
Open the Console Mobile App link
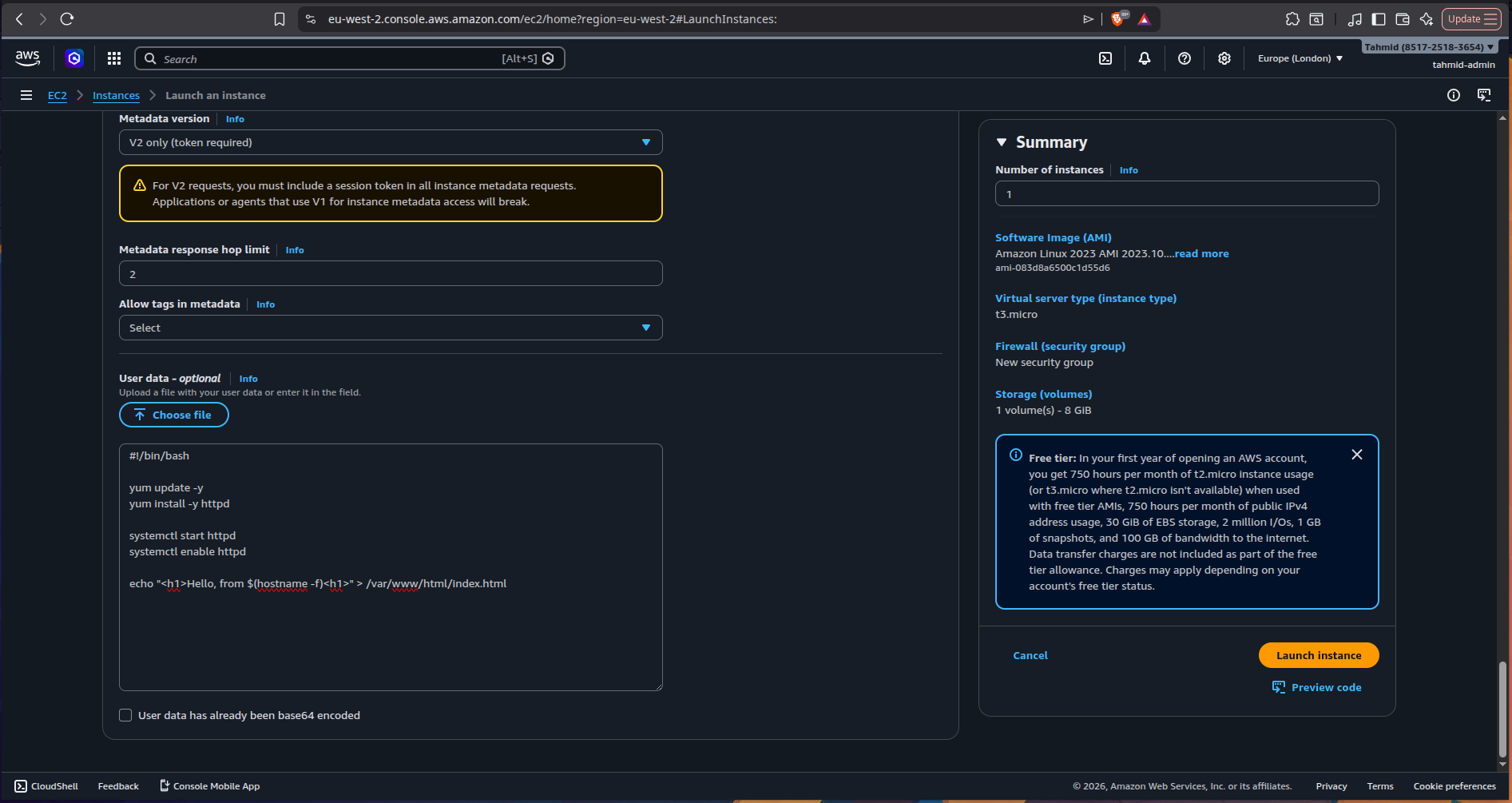(x=210, y=786)
